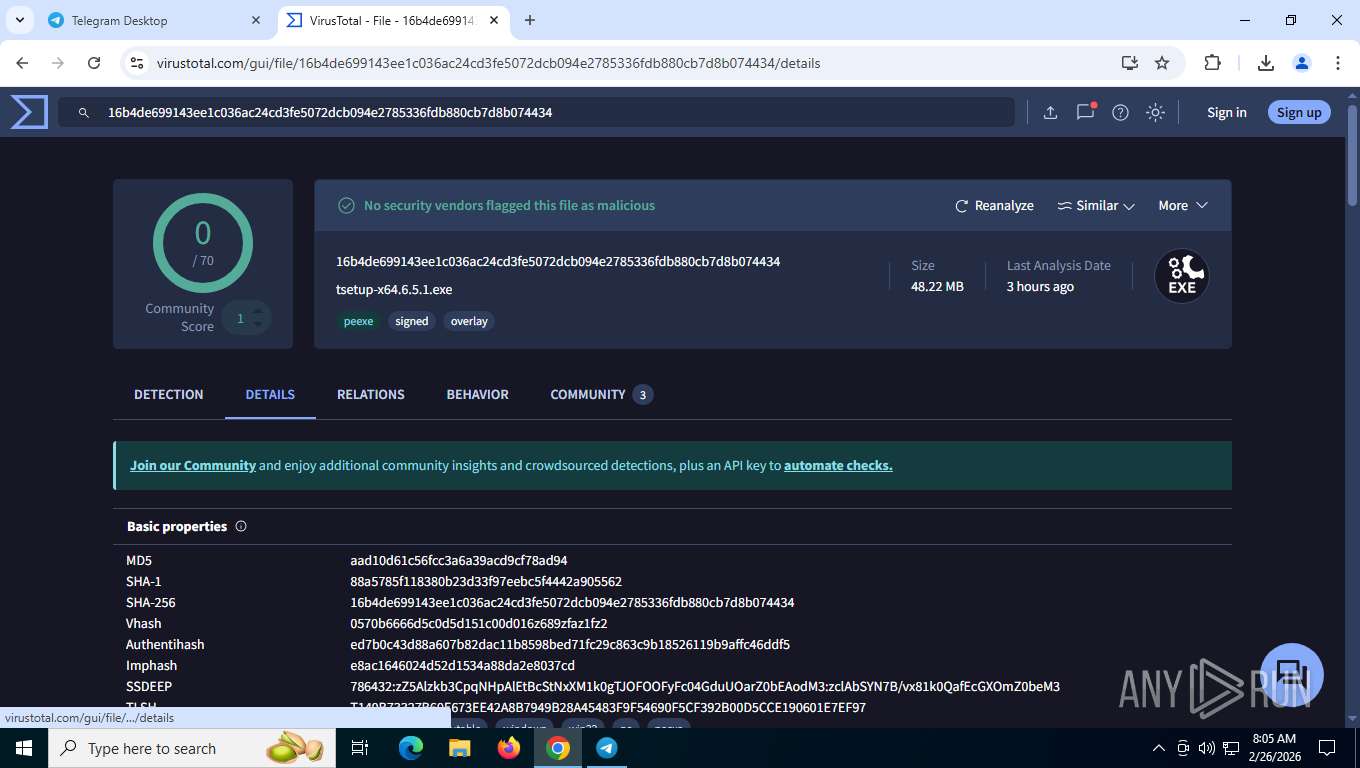Open the Windows notification center icon

[1327, 748]
